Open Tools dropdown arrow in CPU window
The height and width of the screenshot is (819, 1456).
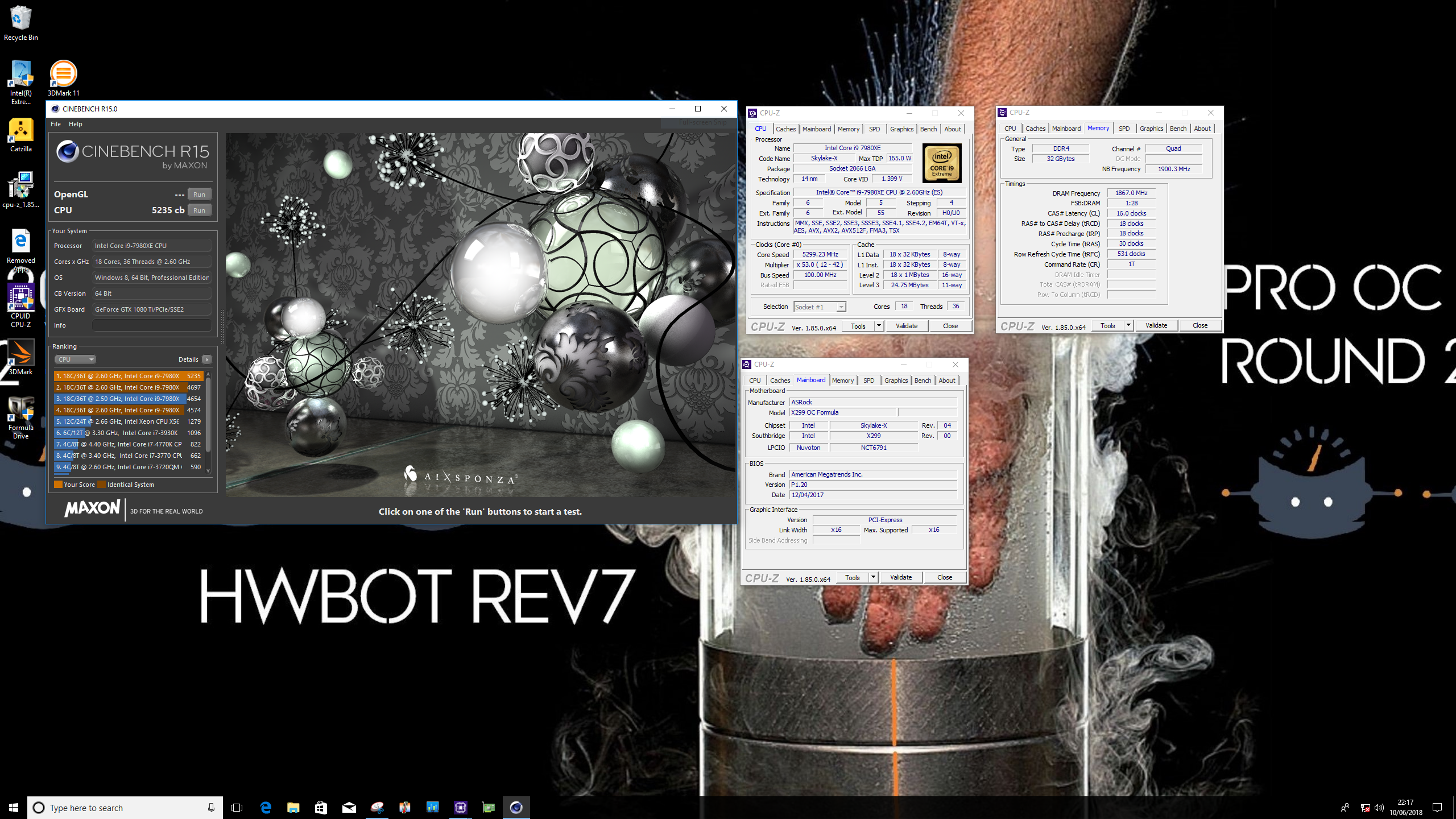(x=879, y=326)
